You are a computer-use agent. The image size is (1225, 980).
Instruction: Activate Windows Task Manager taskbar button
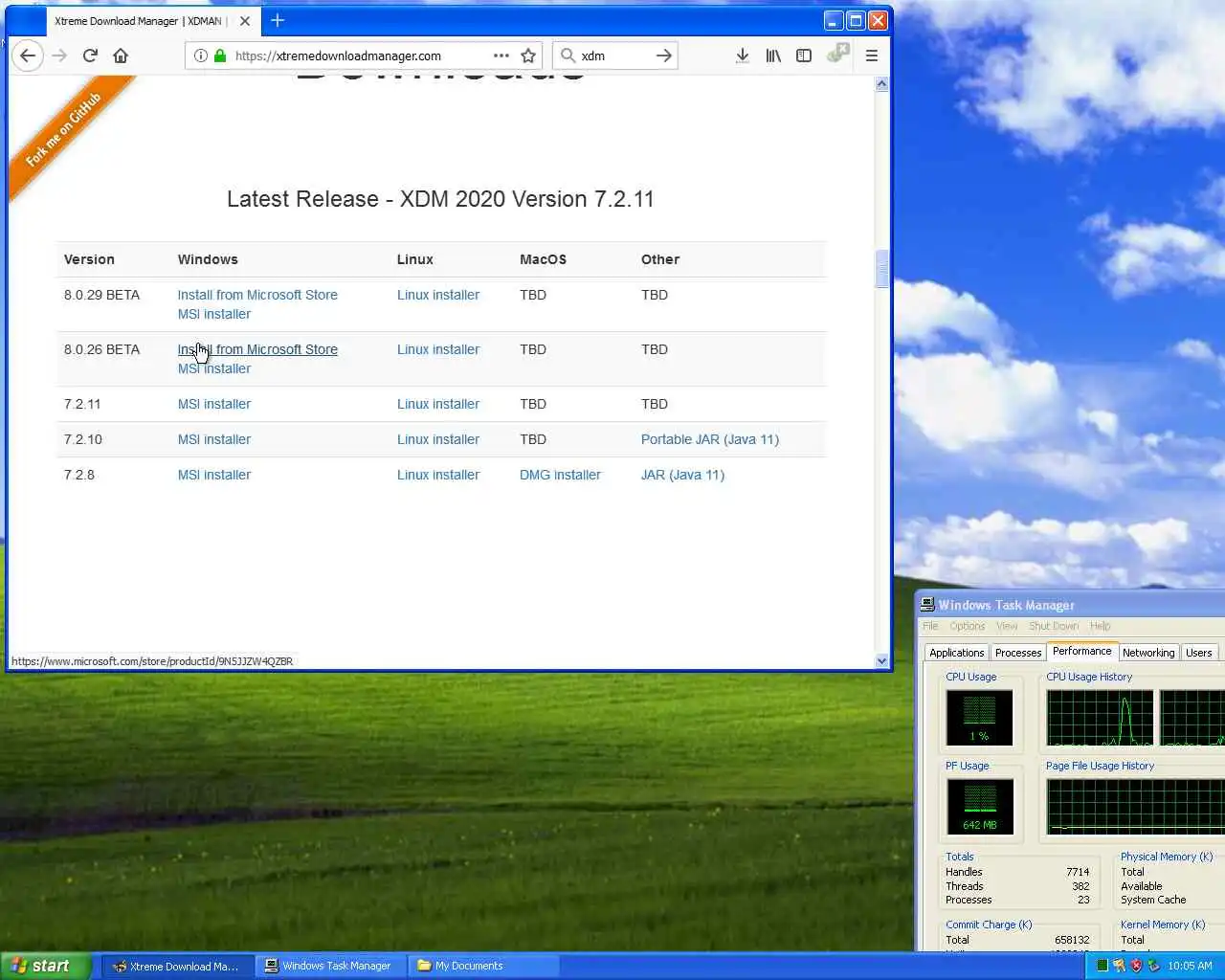tap(331, 966)
